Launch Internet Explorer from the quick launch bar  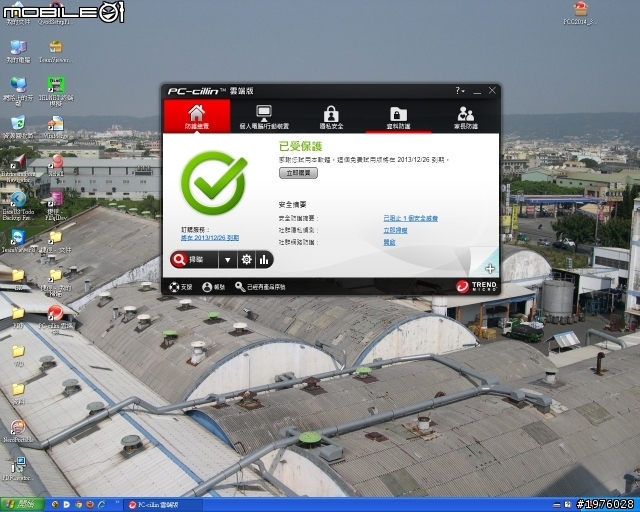tap(101, 505)
